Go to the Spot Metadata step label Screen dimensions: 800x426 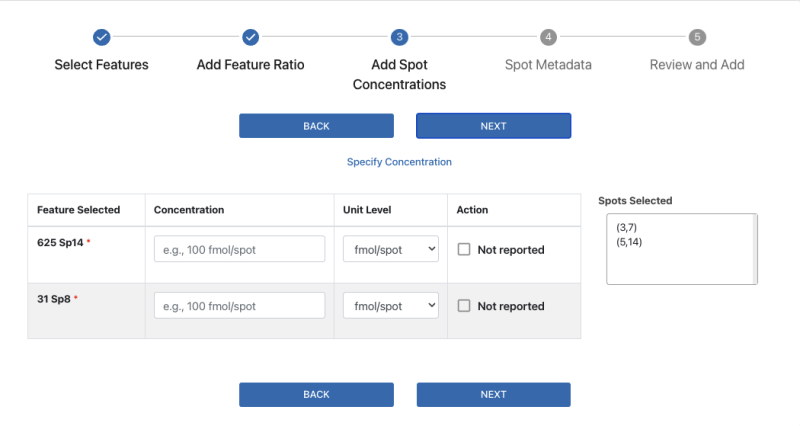pos(548,65)
